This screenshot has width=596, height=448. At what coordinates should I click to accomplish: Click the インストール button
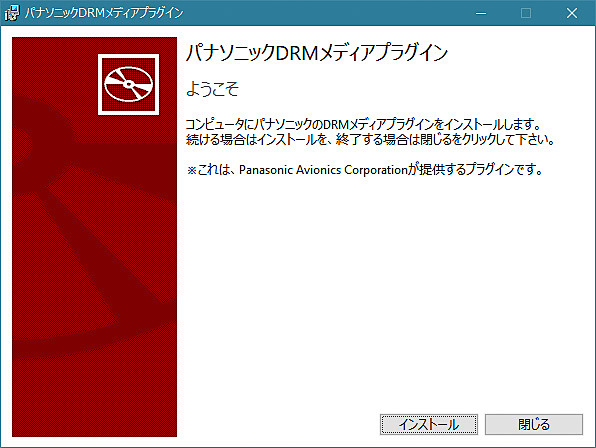429,424
